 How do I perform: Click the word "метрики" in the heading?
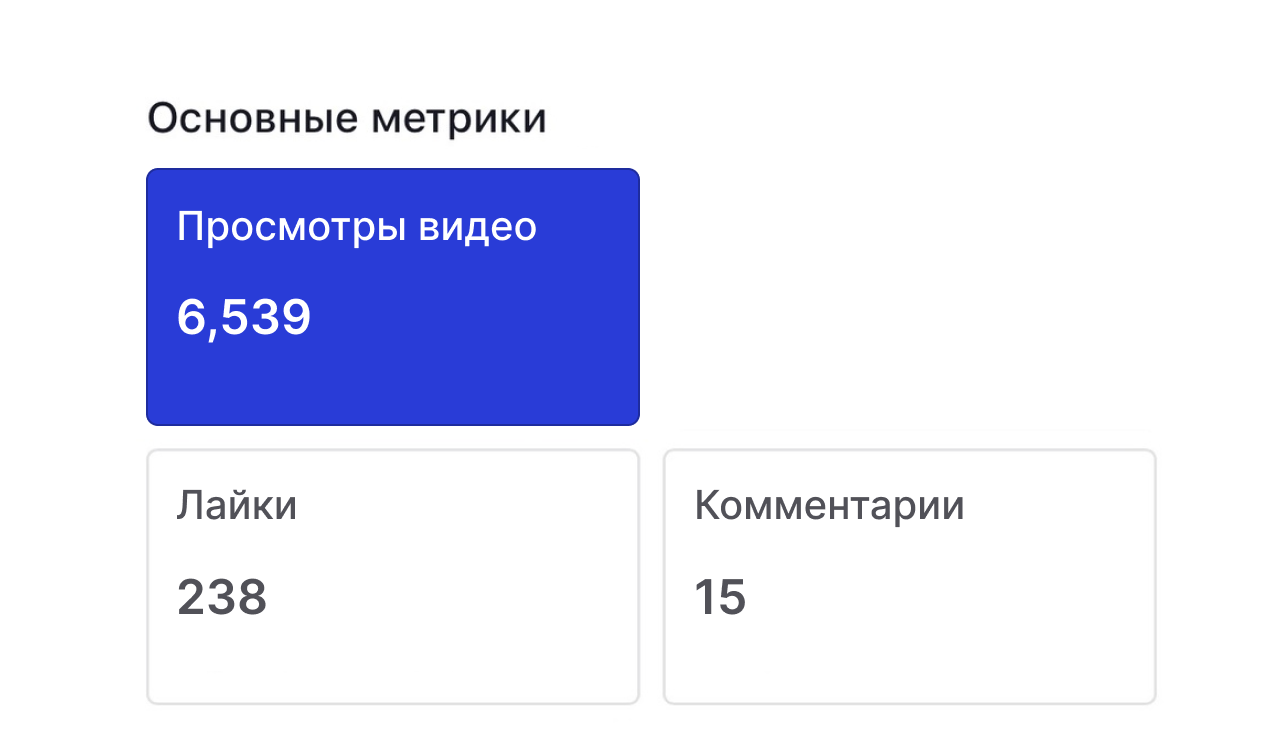[x=459, y=119]
